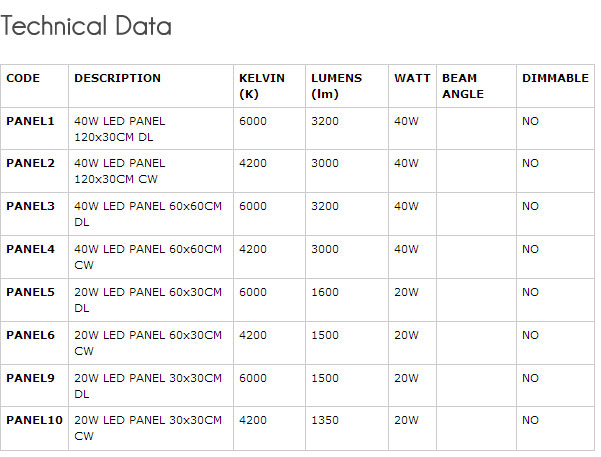Image resolution: width=601 pixels, height=457 pixels.
Task: Select the PANEL3 row code
Action: click(x=30, y=206)
